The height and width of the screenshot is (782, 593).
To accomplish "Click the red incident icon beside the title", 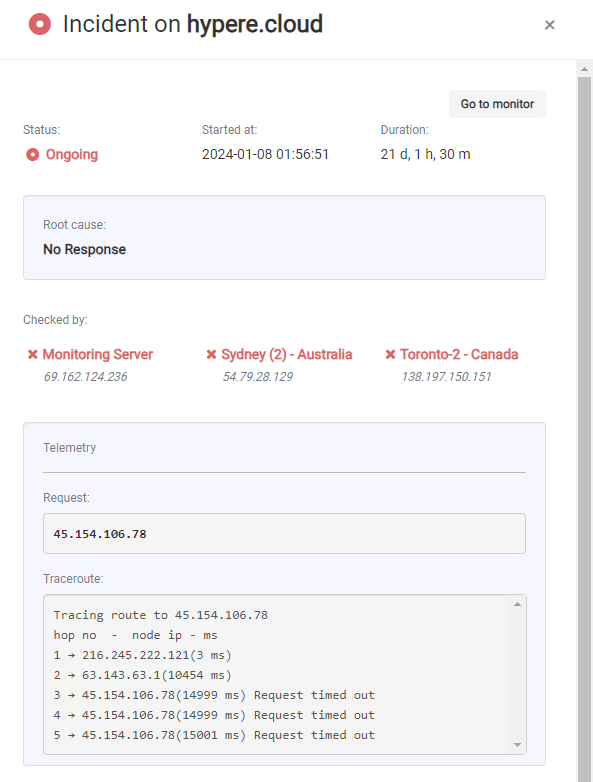I will point(40,24).
